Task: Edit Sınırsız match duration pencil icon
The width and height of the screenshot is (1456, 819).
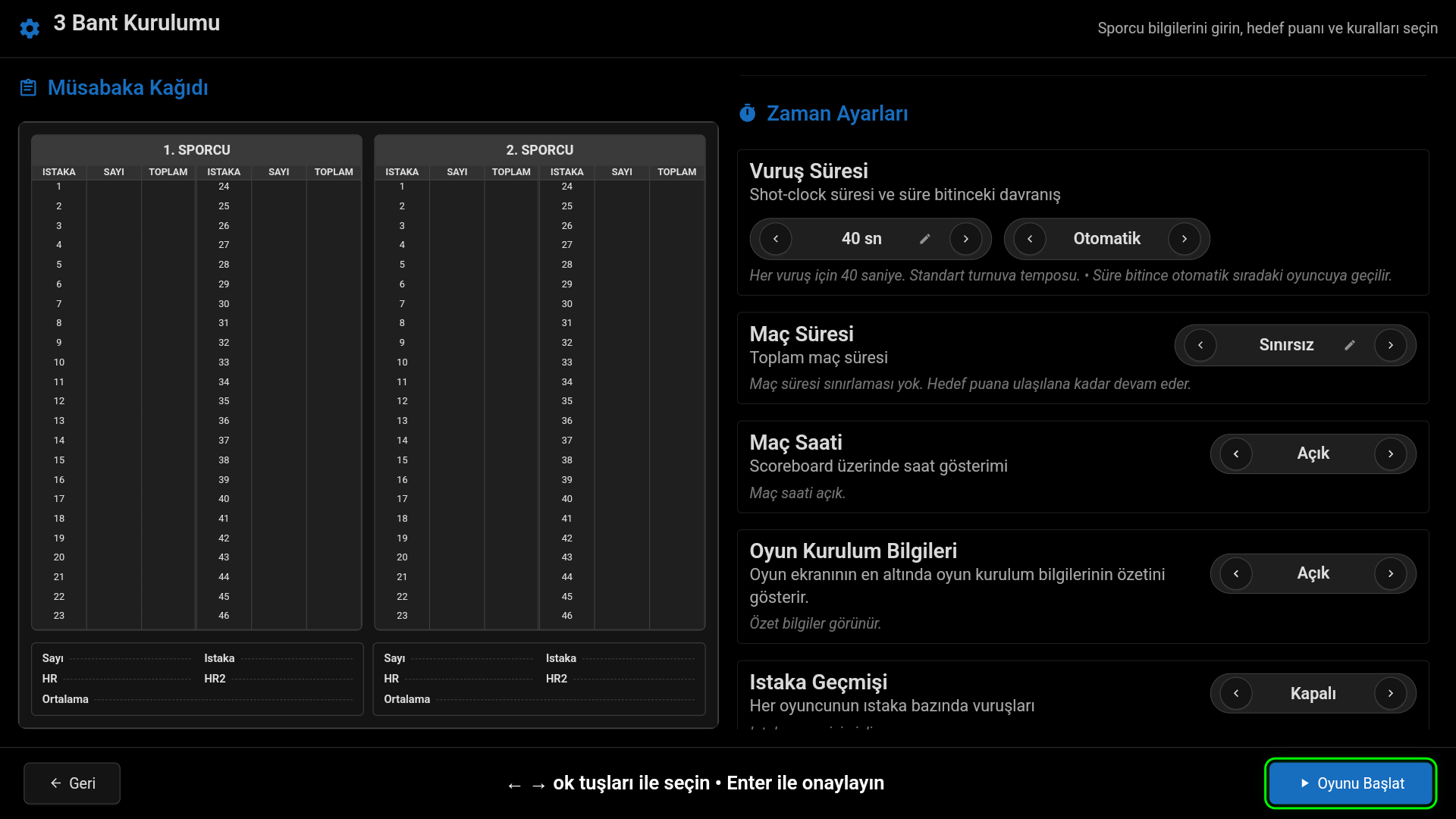Action: (x=1350, y=345)
